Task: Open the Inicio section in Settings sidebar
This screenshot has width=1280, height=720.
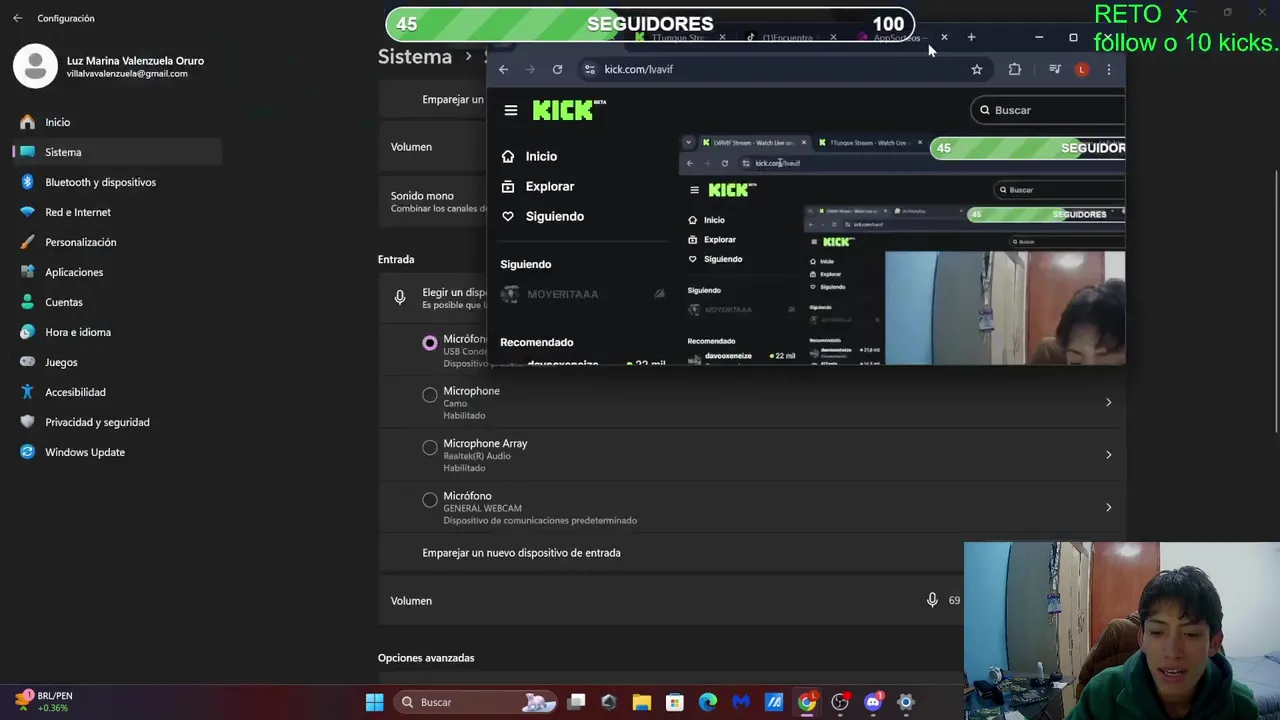Action: (118, 122)
